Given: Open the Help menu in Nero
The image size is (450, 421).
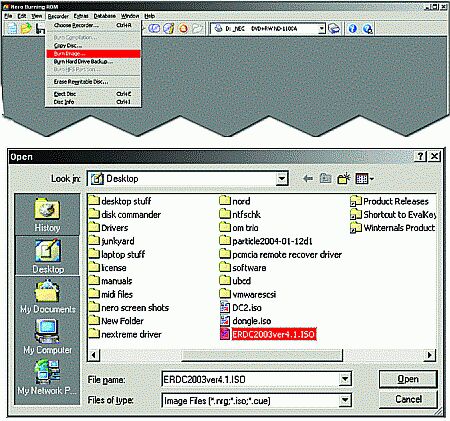Looking at the screenshot, I should [149, 16].
